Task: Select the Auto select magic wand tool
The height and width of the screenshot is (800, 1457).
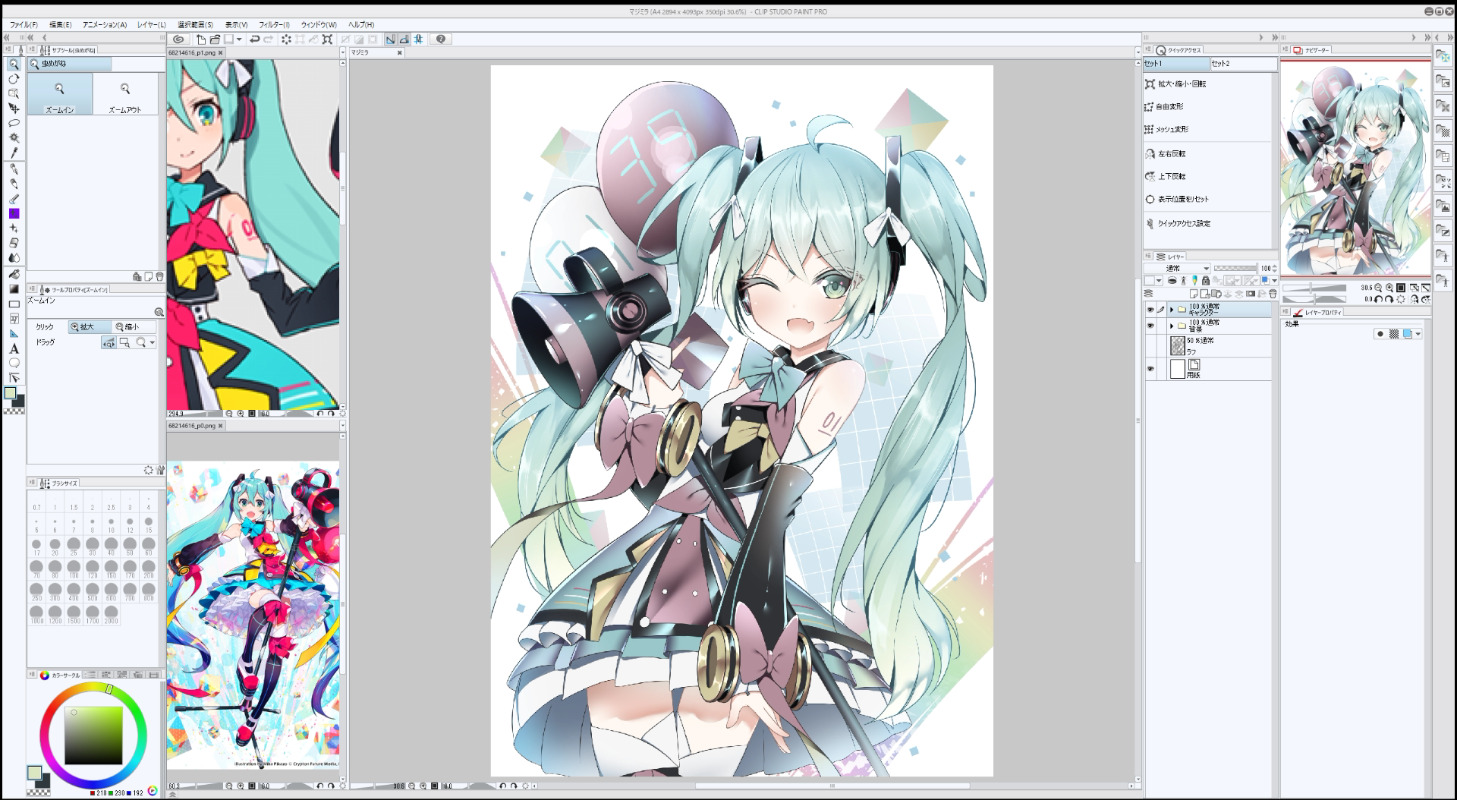Action: click(14, 138)
